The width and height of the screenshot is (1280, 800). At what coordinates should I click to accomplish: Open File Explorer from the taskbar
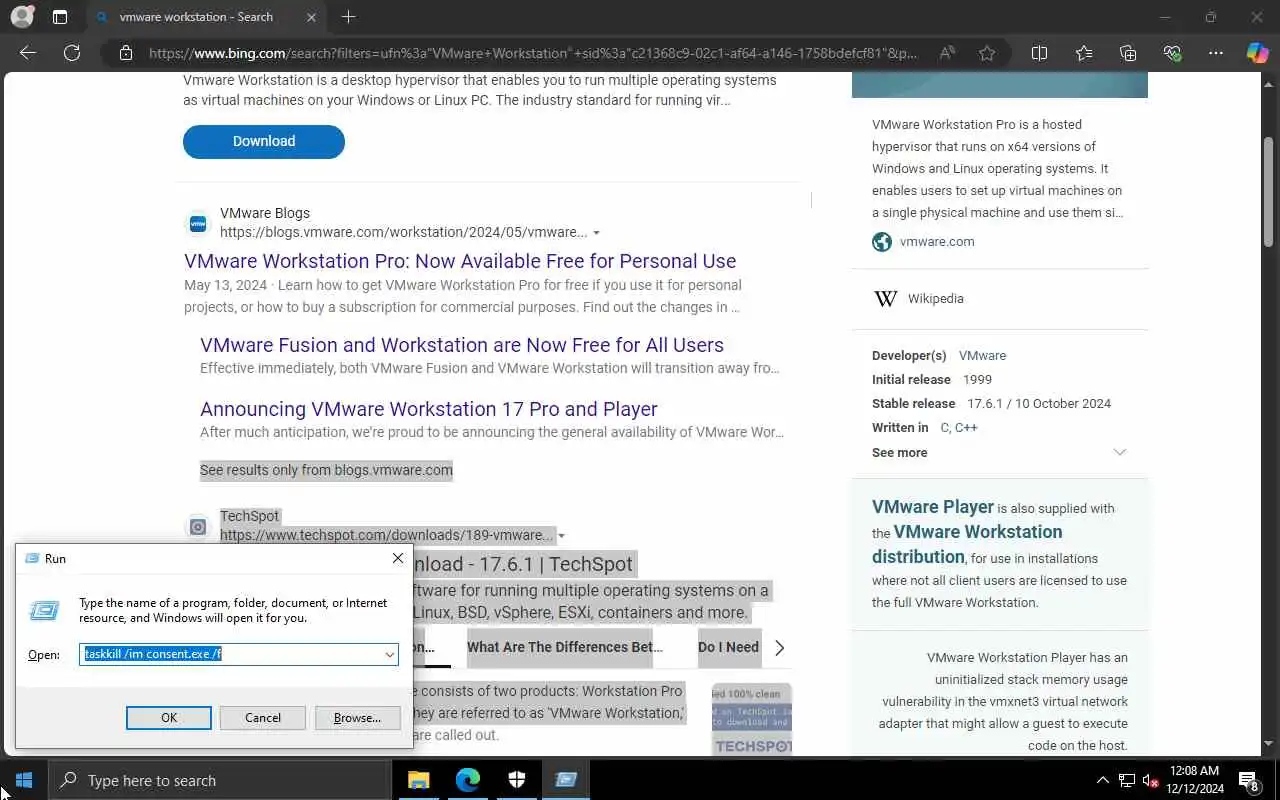point(418,780)
